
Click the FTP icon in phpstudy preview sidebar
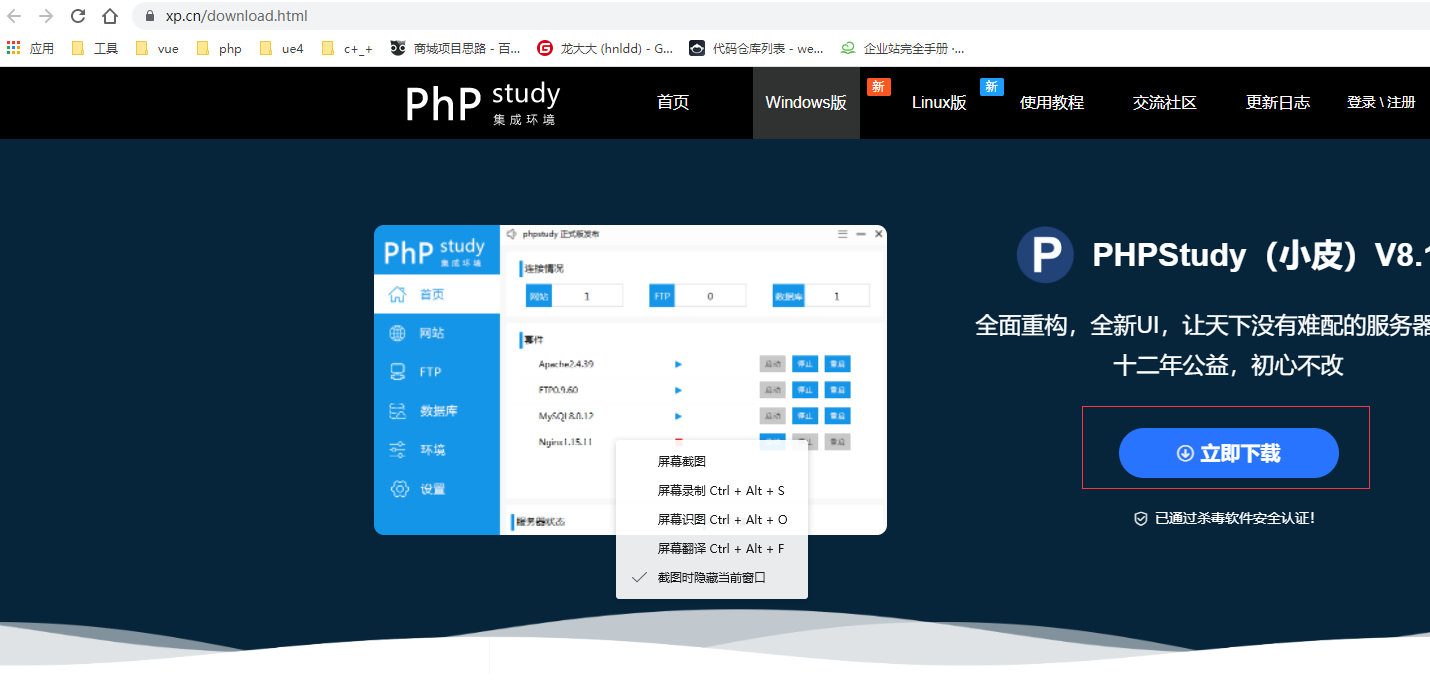pyautogui.click(x=398, y=372)
